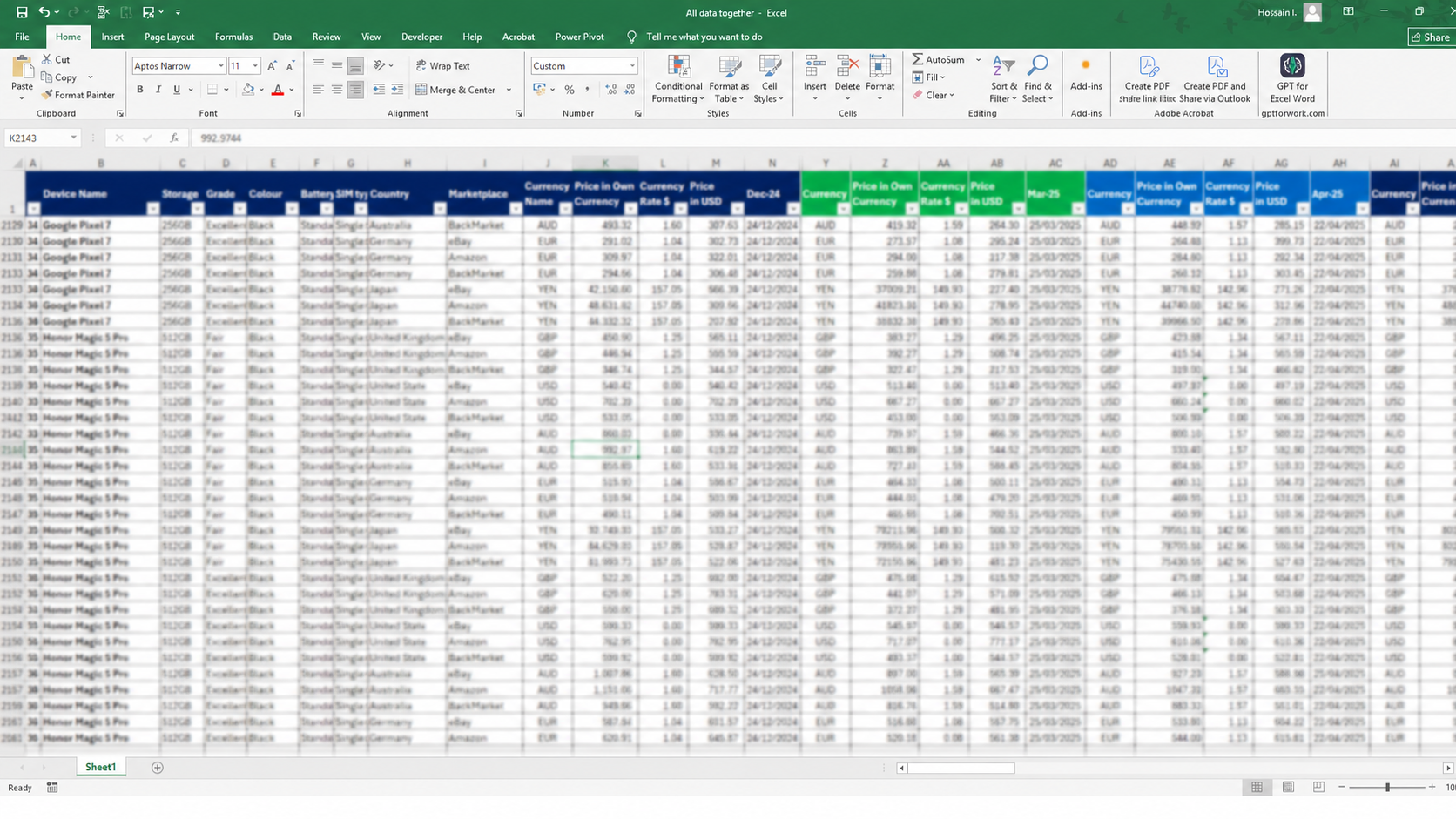
Task: Click the Insert Function fx icon
Action: [174, 138]
